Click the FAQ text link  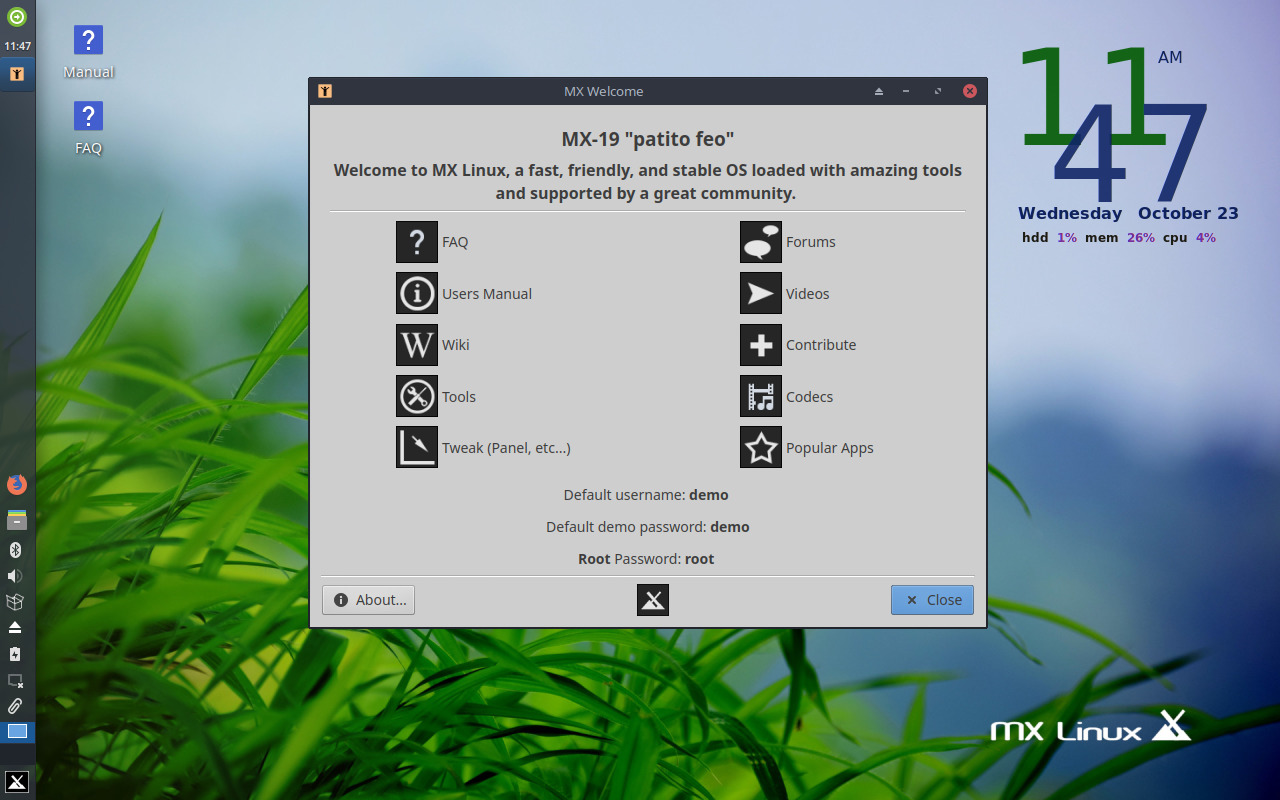coord(455,242)
